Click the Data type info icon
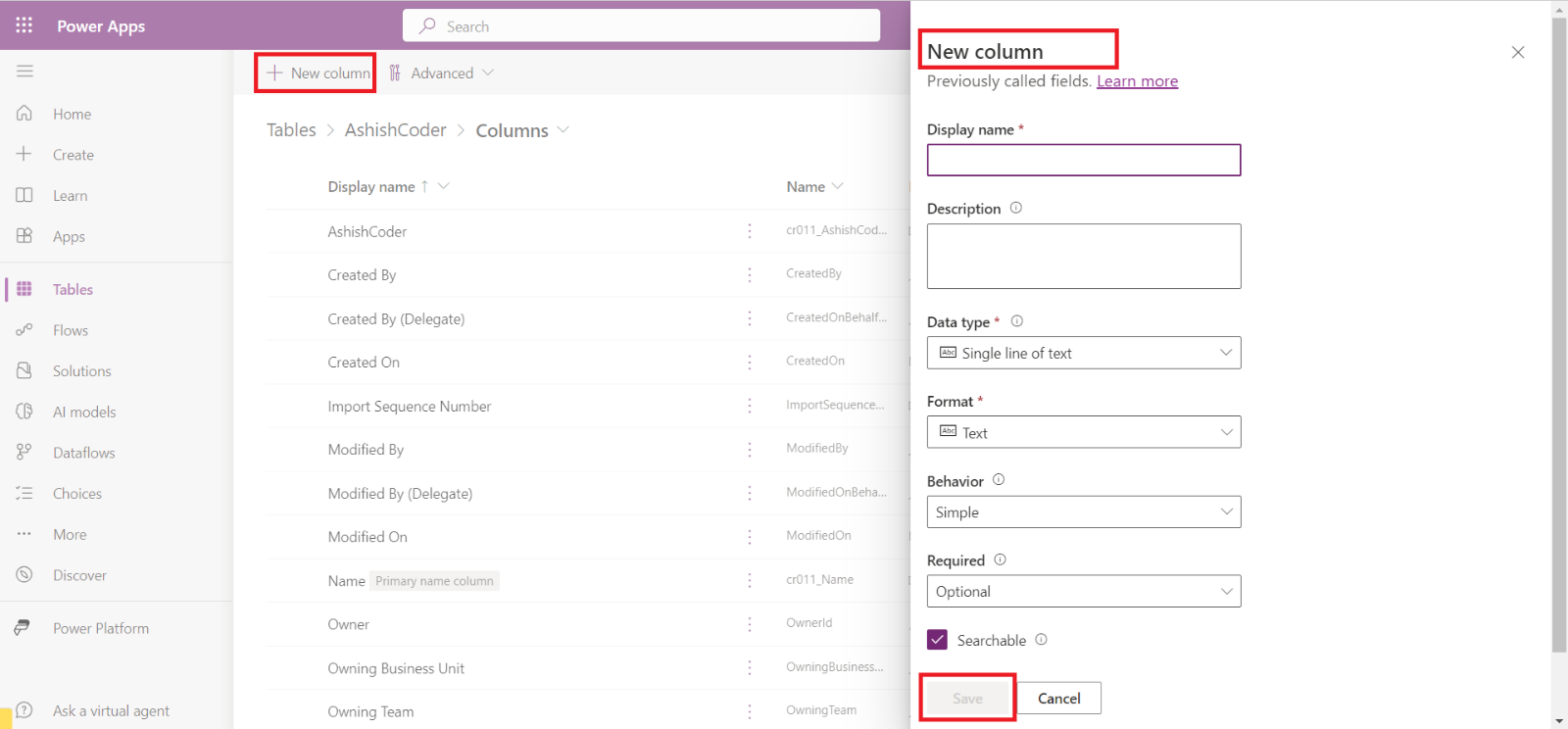 [1016, 321]
